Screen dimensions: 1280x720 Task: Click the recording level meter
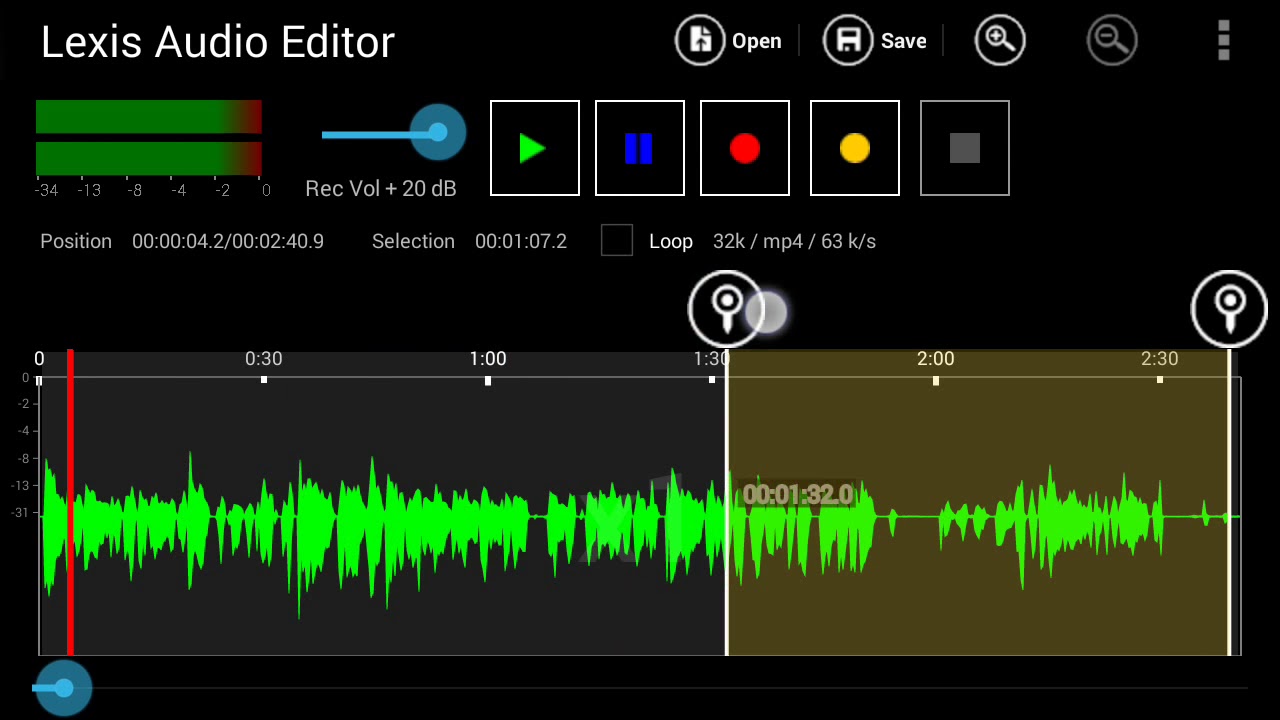pyautogui.click(x=149, y=137)
